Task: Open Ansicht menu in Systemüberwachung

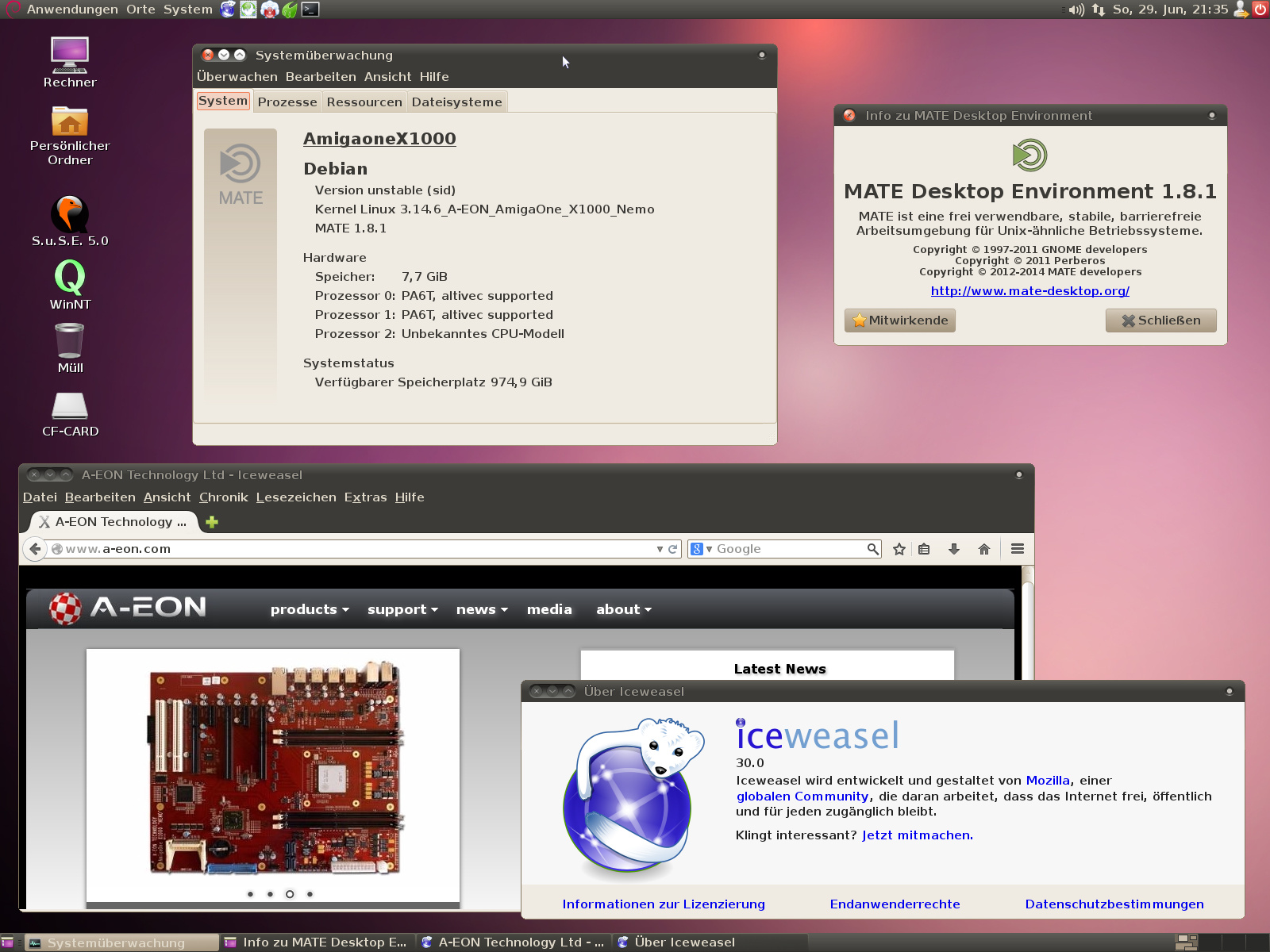Action: 388,77
